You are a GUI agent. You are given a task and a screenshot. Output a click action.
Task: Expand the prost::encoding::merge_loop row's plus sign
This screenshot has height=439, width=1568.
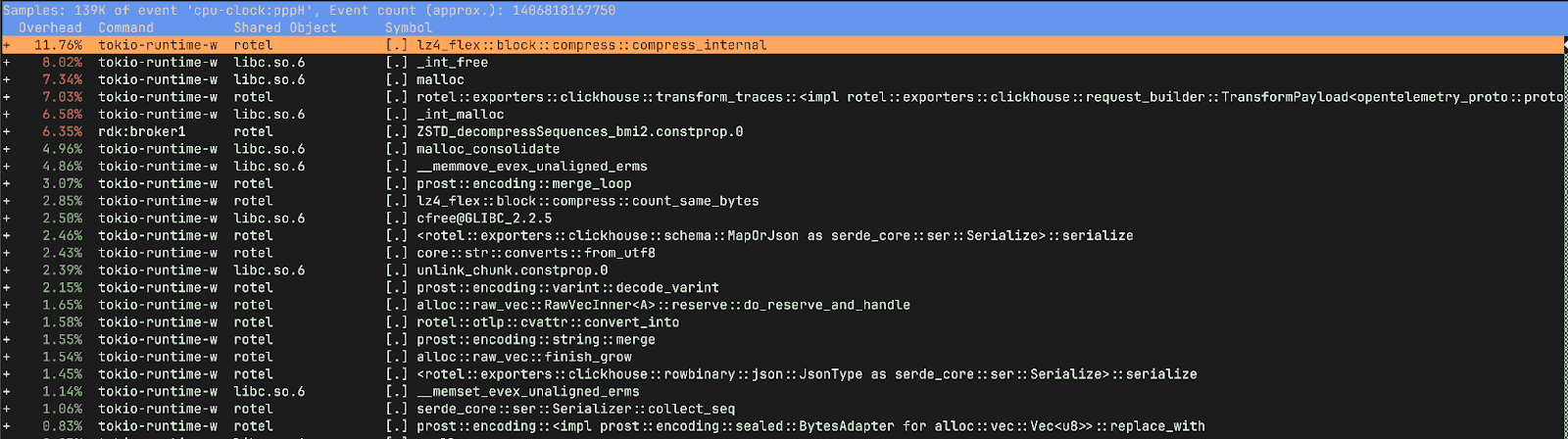coord(7,184)
